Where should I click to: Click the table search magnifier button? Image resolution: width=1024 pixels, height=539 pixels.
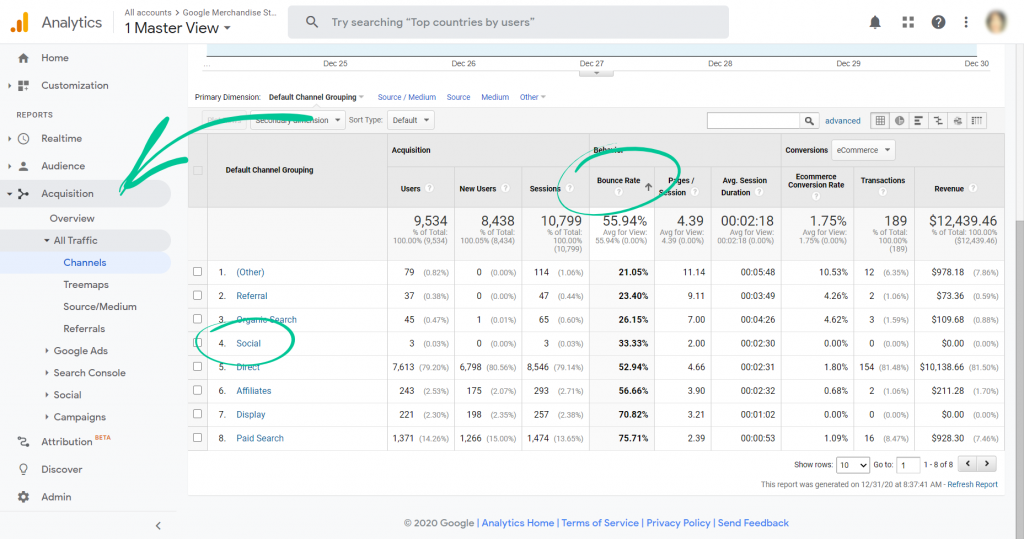click(809, 121)
